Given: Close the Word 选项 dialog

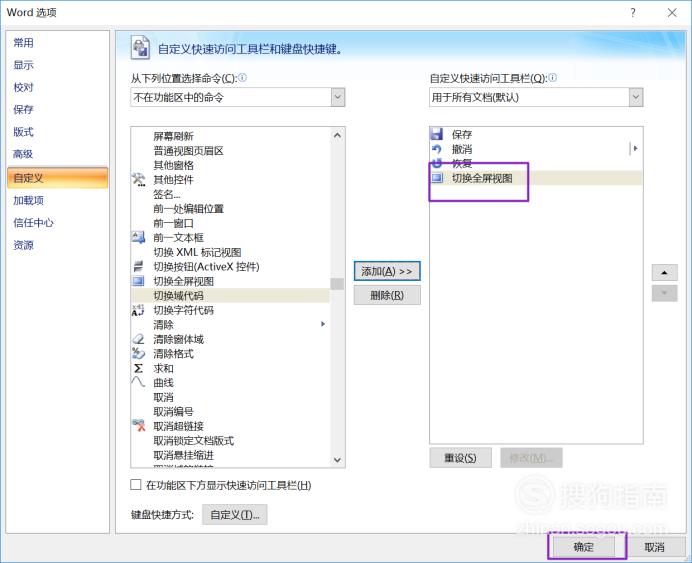Looking at the screenshot, I should coord(672,12).
